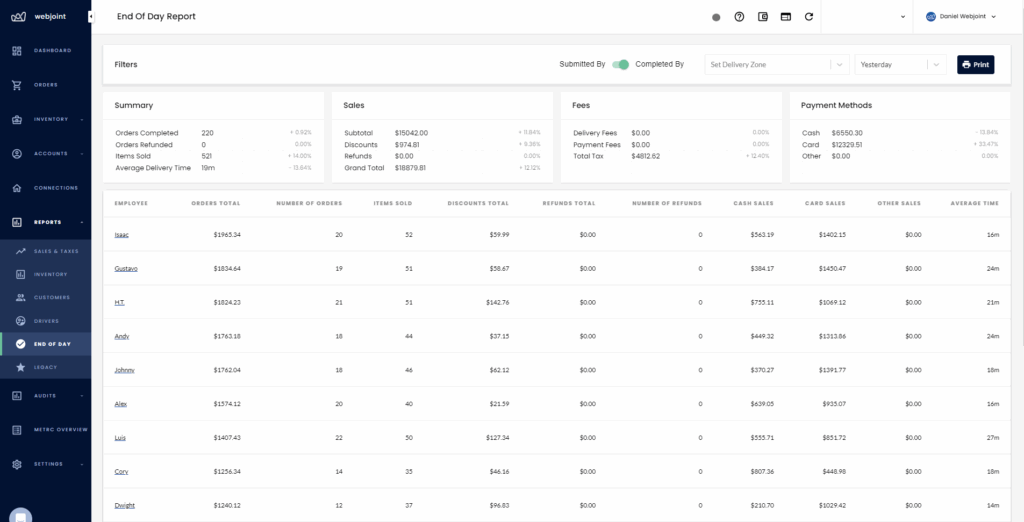Viewport: 1024px width, 522px height.
Task: Click the Gustavo employee link
Action: coord(125,268)
